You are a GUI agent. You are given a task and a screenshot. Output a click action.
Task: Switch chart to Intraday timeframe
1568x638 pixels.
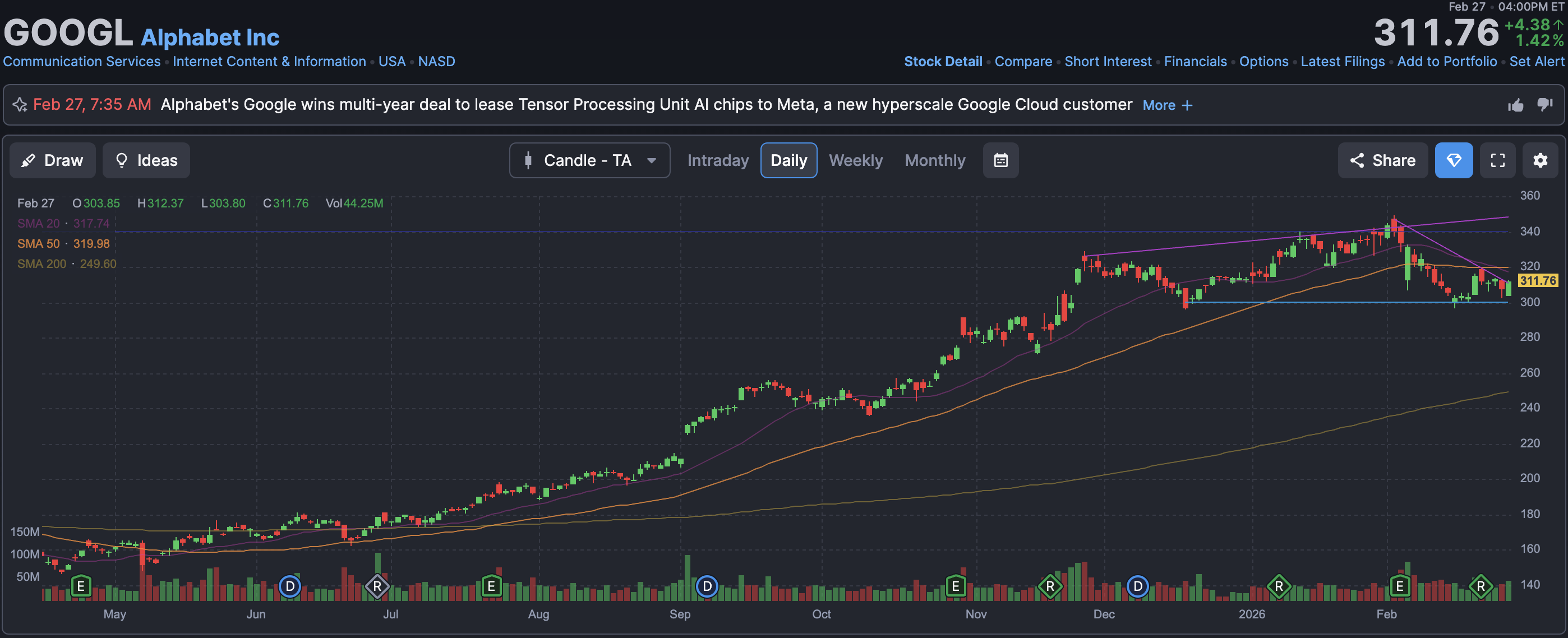pyautogui.click(x=718, y=160)
